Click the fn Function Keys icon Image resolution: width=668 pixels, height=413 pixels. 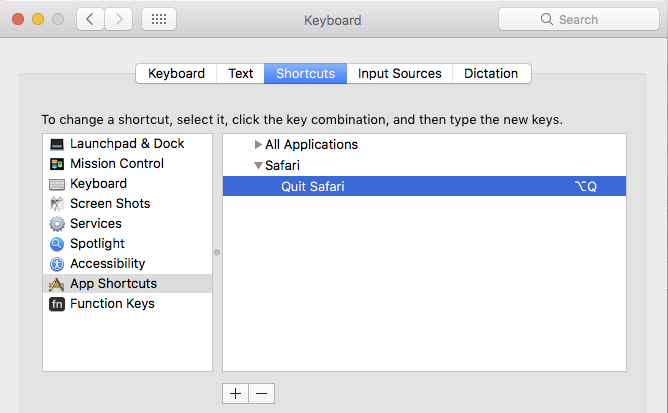pos(57,304)
